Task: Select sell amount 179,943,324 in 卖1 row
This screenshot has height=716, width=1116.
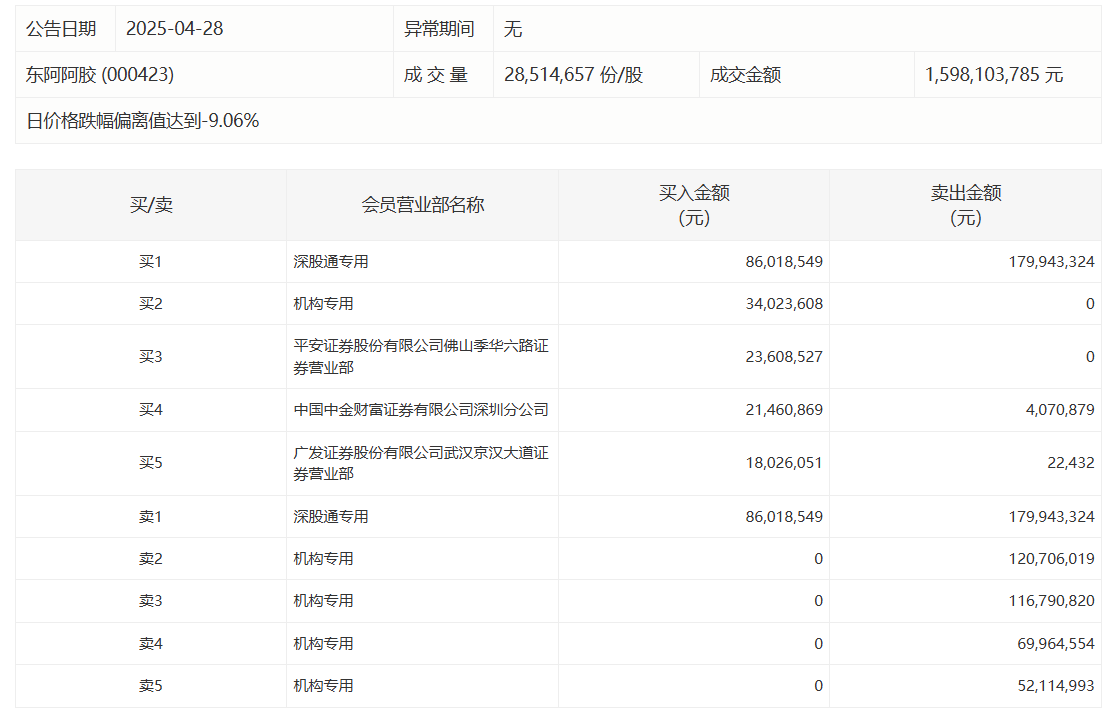Action: coord(1051,517)
